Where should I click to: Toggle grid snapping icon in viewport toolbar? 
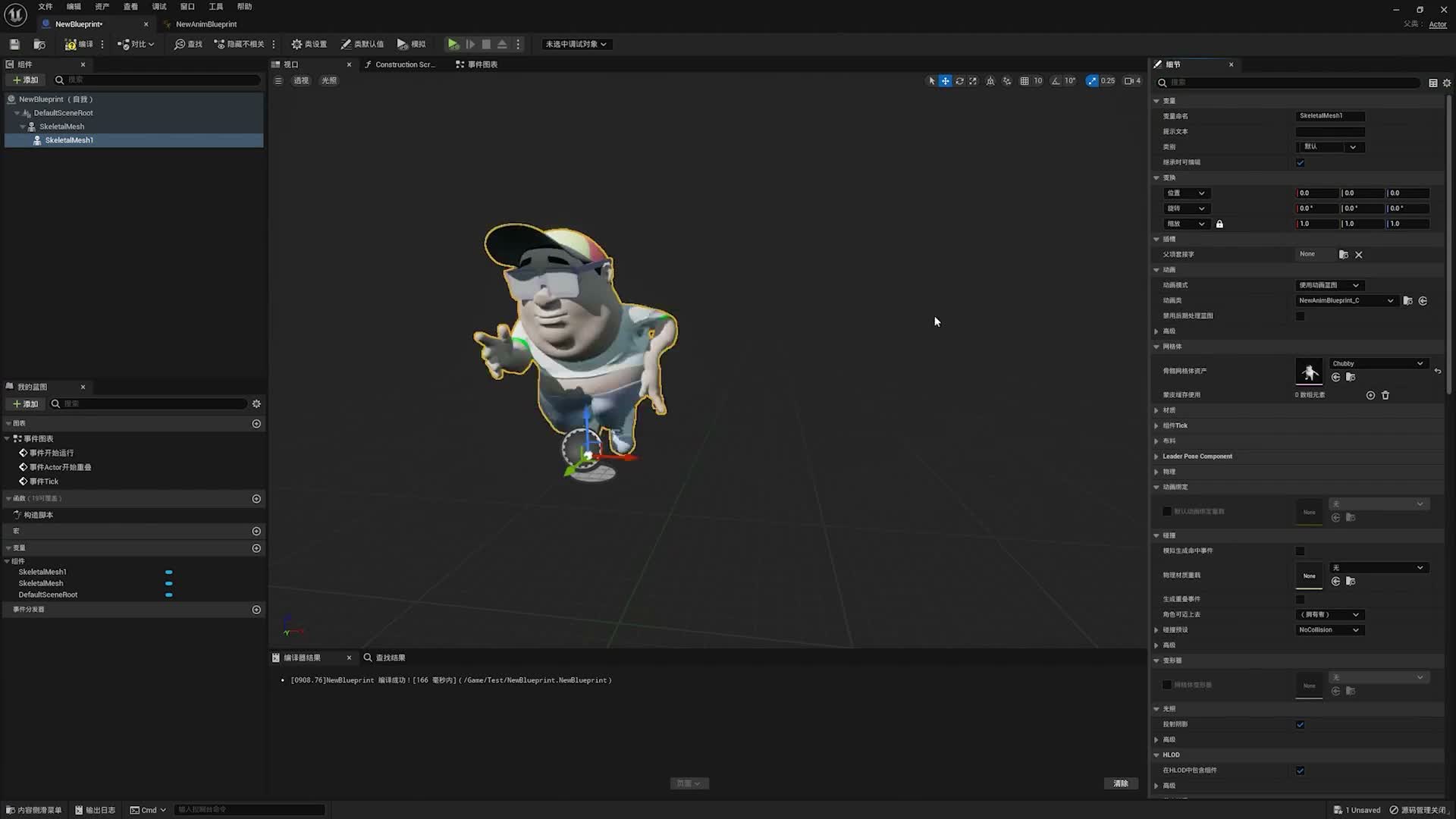(x=1025, y=80)
